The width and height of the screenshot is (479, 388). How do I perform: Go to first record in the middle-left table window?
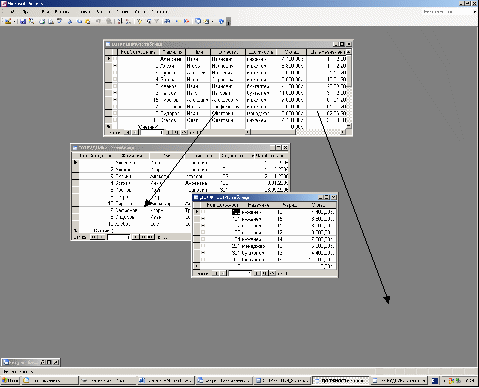94,237
